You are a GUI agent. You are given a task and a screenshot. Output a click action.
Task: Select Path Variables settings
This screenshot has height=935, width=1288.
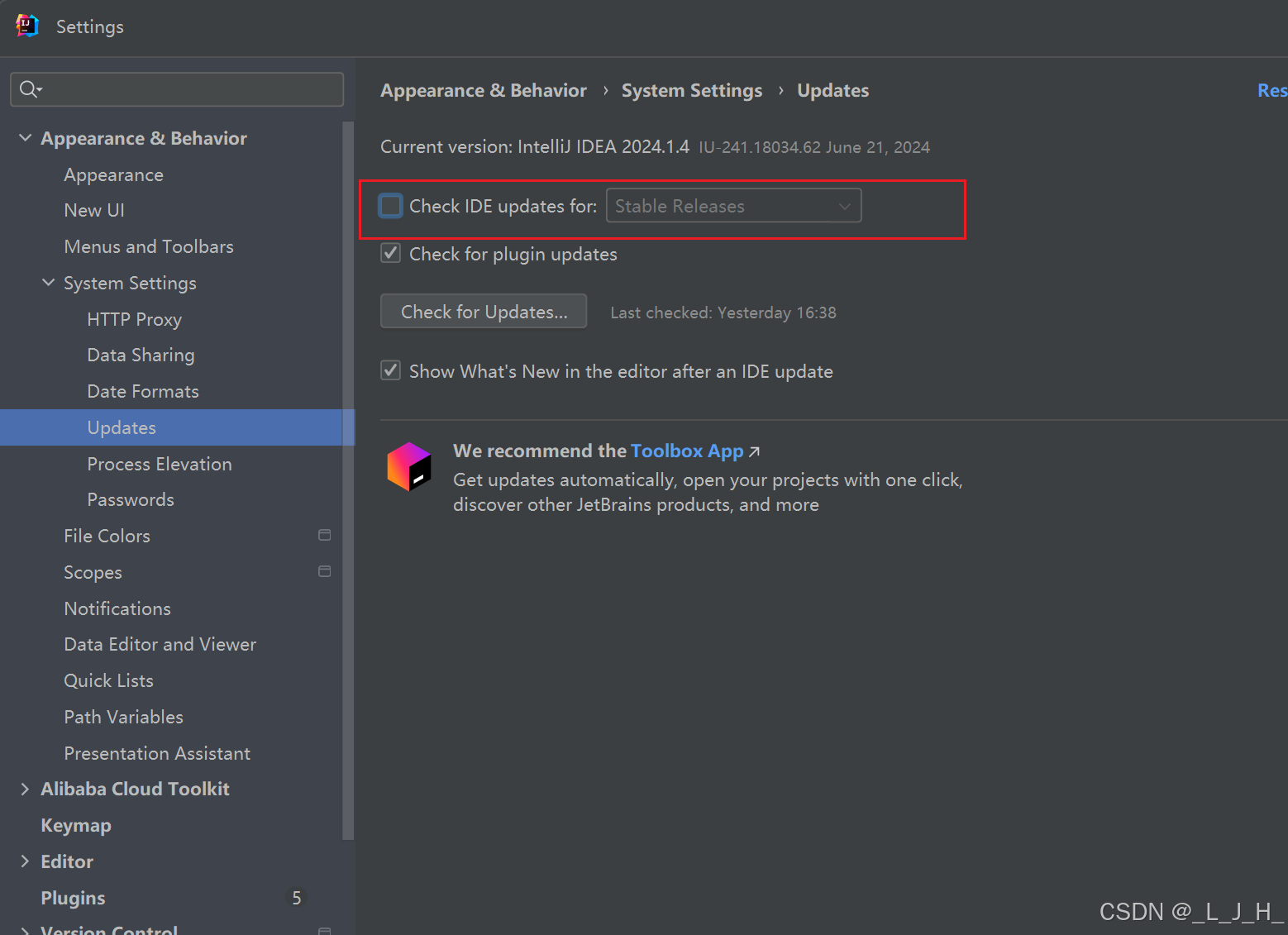tap(124, 718)
